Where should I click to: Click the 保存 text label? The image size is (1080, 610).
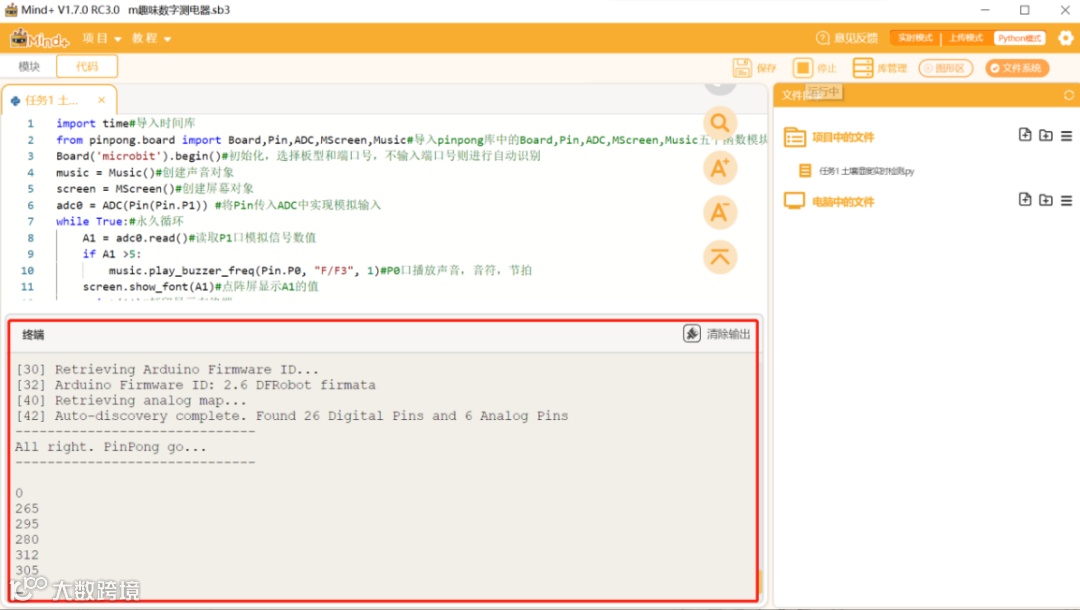pos(766,68)
